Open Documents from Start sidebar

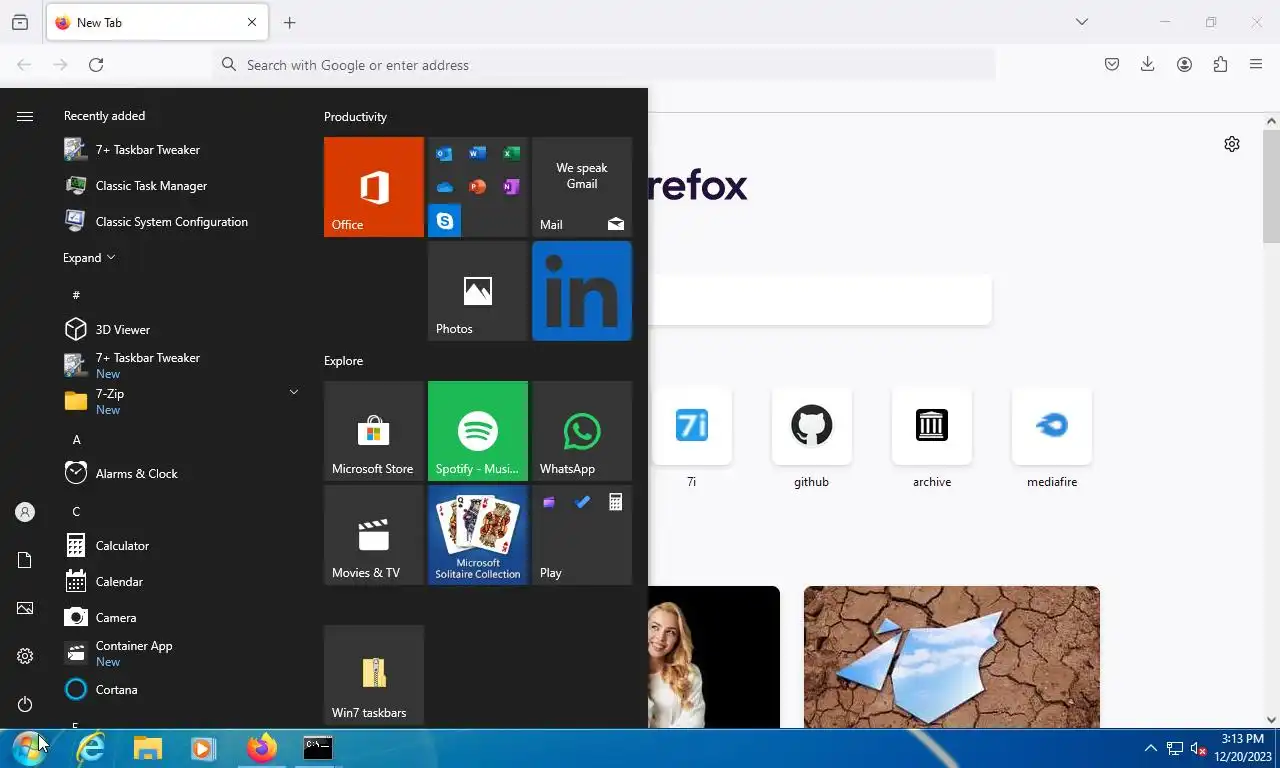pos(25,560)
